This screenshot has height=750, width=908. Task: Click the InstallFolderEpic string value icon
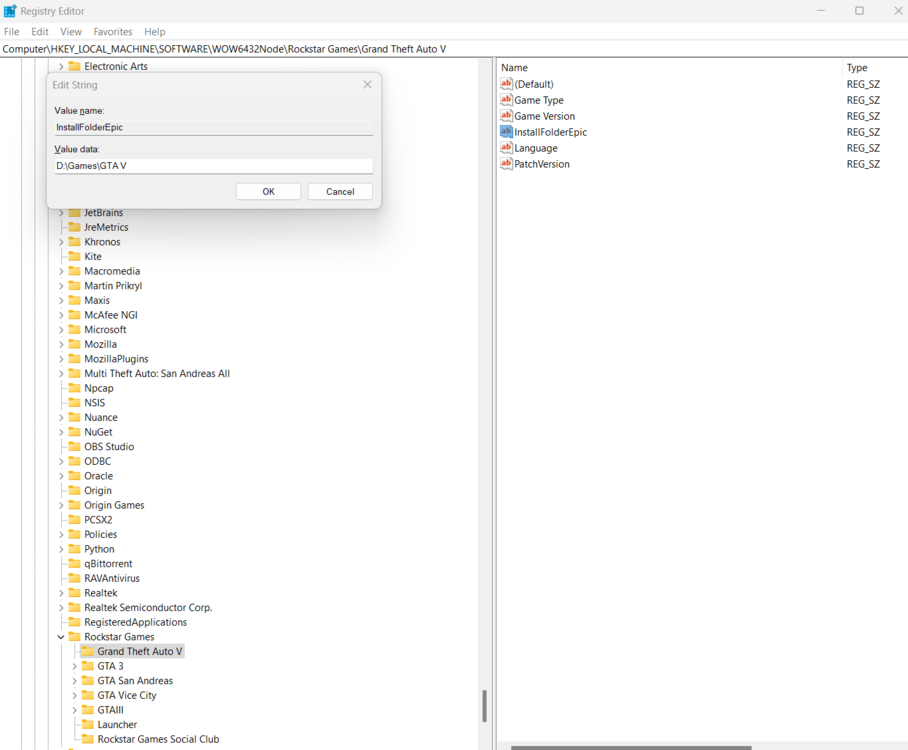[507, 132]
